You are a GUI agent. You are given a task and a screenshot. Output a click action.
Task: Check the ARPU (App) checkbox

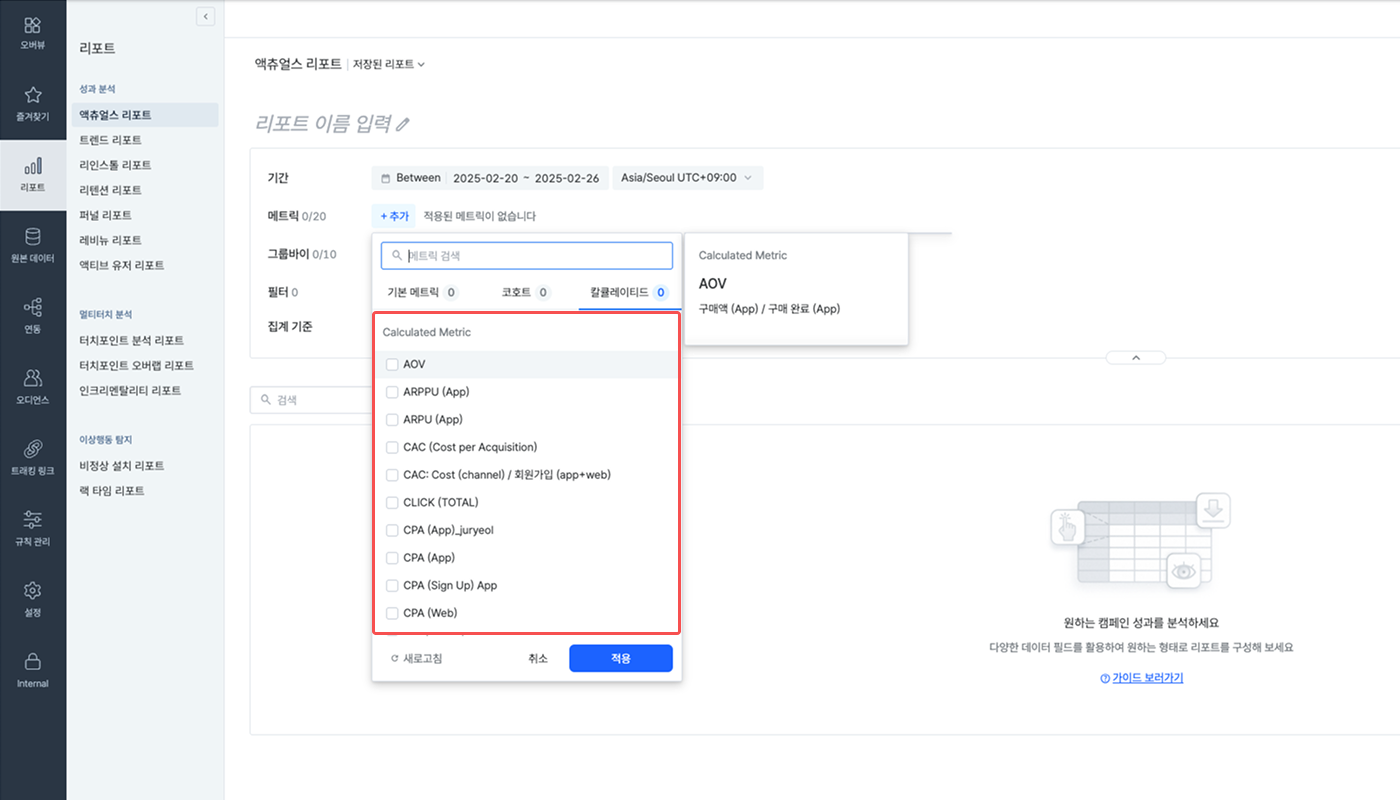[392, 419]
